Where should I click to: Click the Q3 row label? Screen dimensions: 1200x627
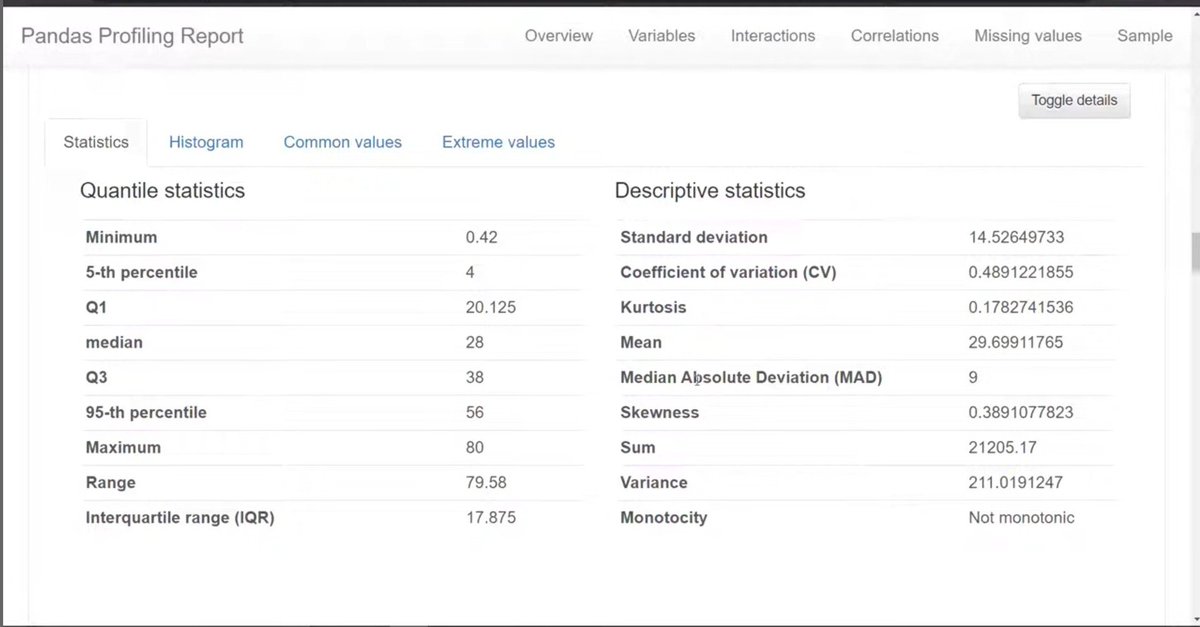[96, 377]
